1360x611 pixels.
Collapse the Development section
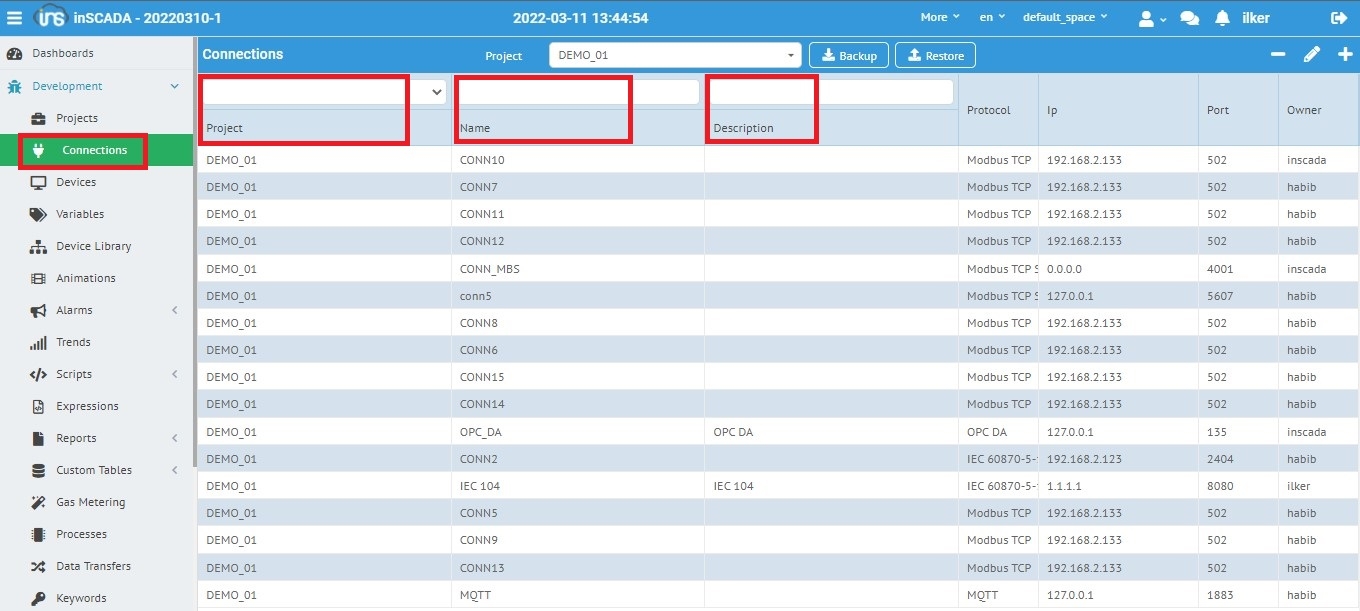[174, 87]
